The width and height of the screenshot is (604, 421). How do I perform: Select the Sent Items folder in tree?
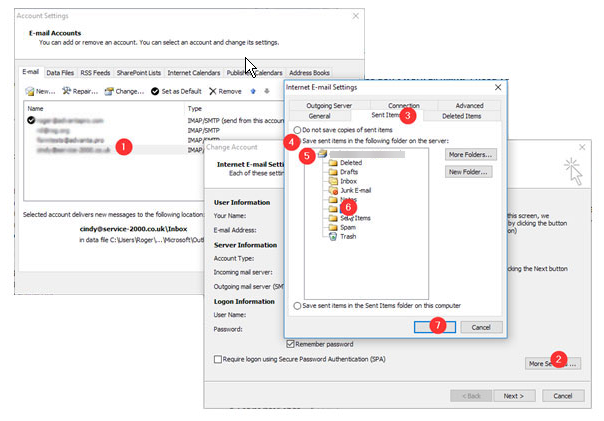pyautogui.click(x=355, y=218)
